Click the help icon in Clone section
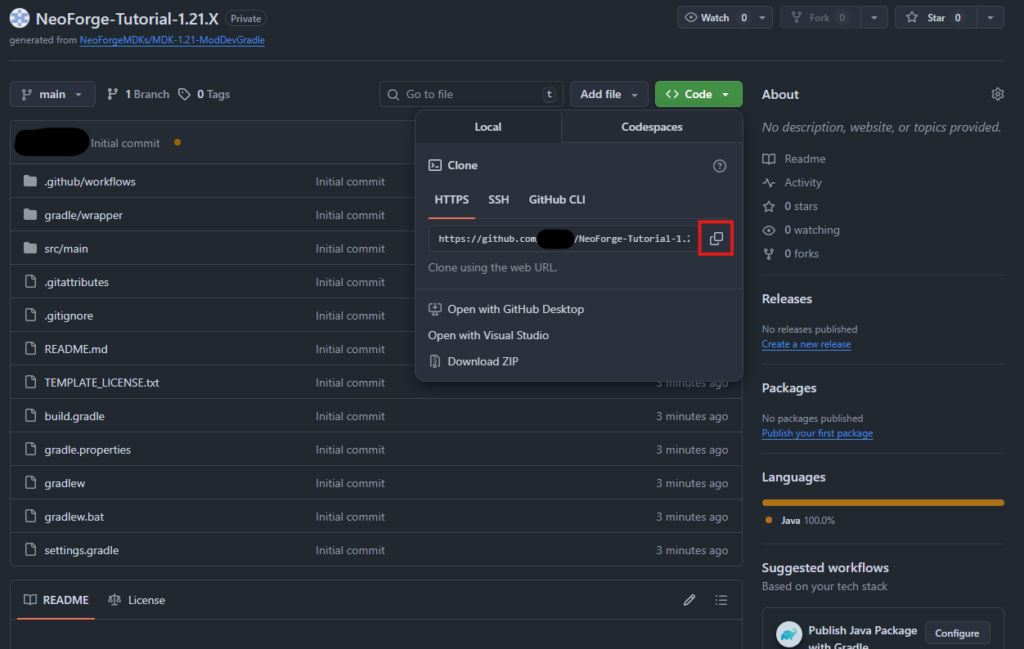 [719, 166]
